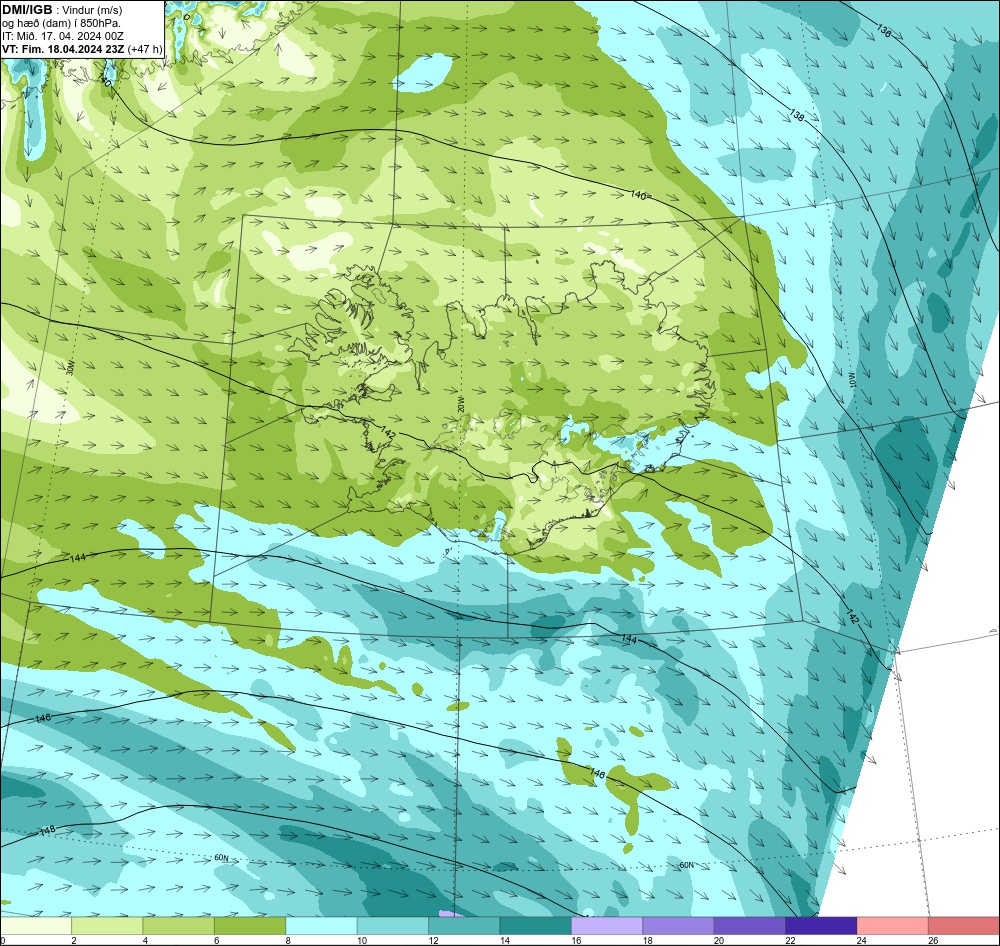Click the 'IT: Mið. 17. 04. 2024 00Z' line
Image resolution: width=1000 pixels, height=946 pixels.
click(x=62, y=36)
